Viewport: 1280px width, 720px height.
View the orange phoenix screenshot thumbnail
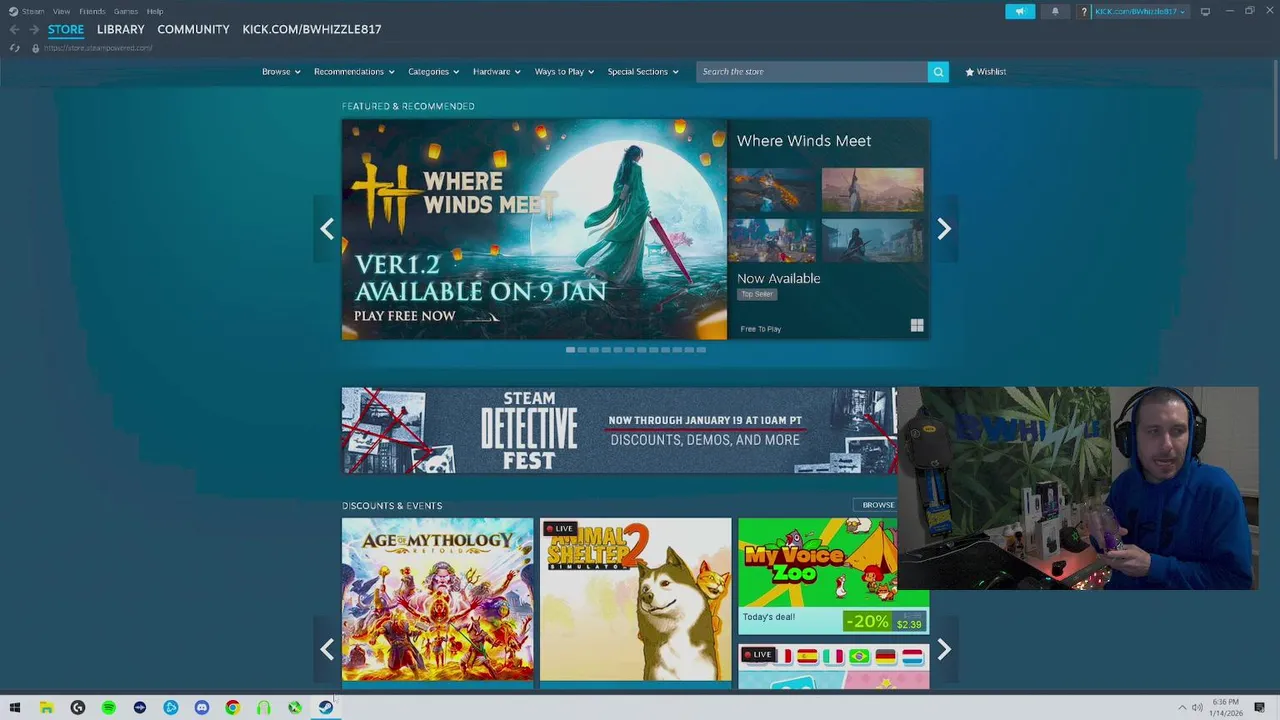pyautogui.click(x=772, y=190)
